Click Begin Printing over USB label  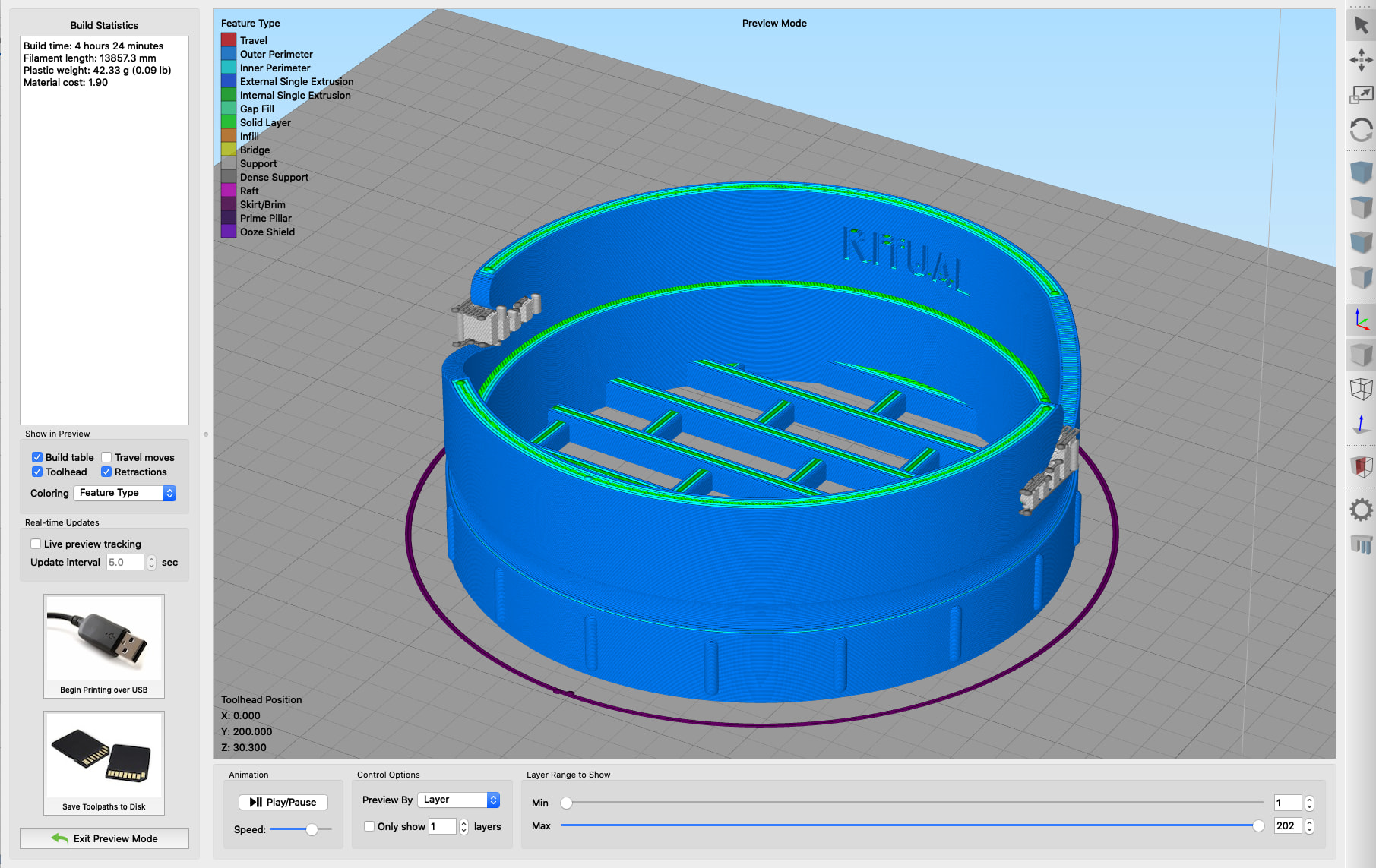(x=104, y=690)
